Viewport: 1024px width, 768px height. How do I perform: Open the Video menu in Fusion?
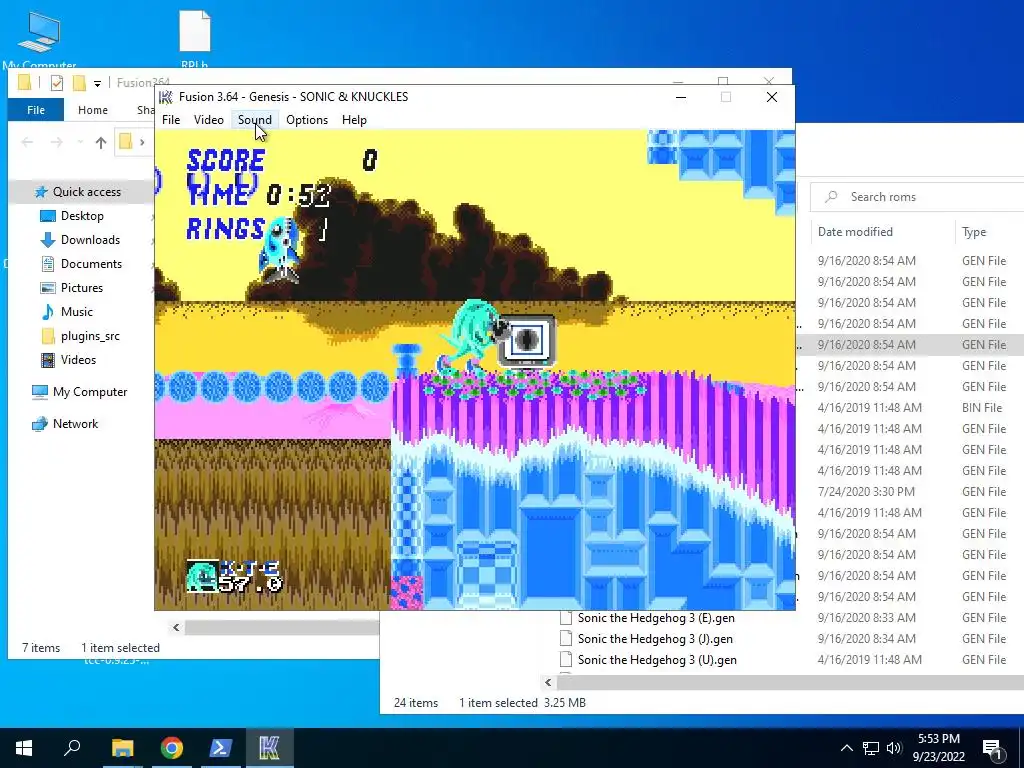click(209, 120)
